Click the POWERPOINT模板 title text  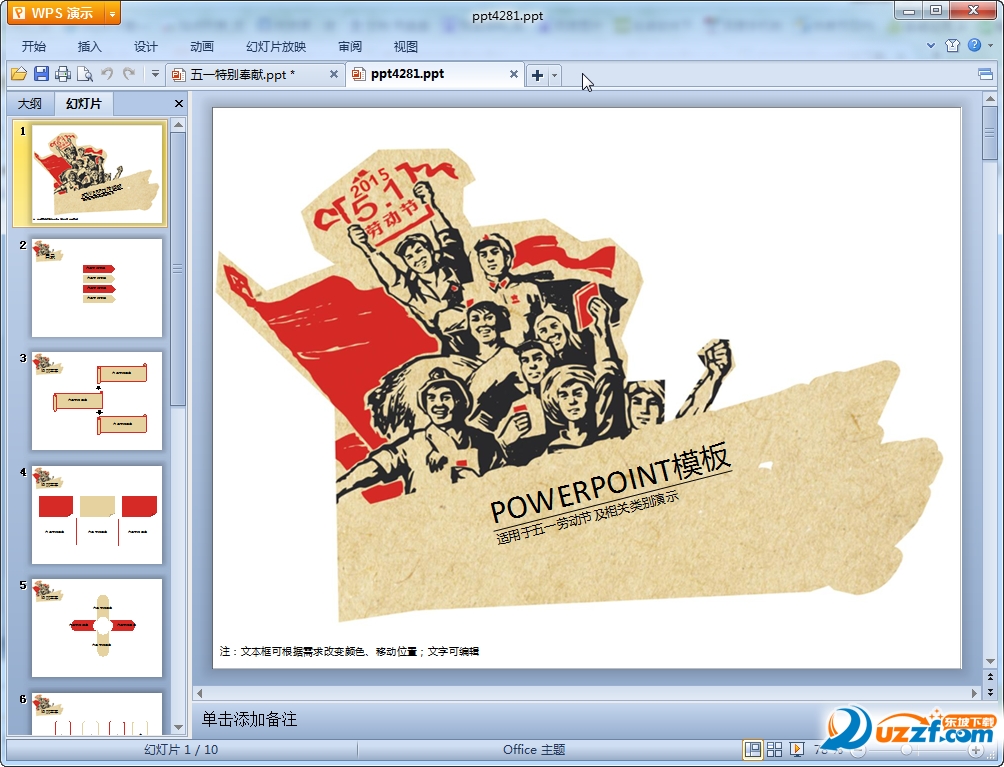click(610, 481)
